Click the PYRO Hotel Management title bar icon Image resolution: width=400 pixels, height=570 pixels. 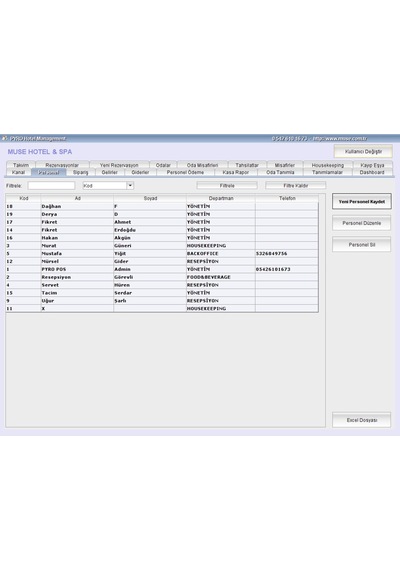click(x=4, y=139)
